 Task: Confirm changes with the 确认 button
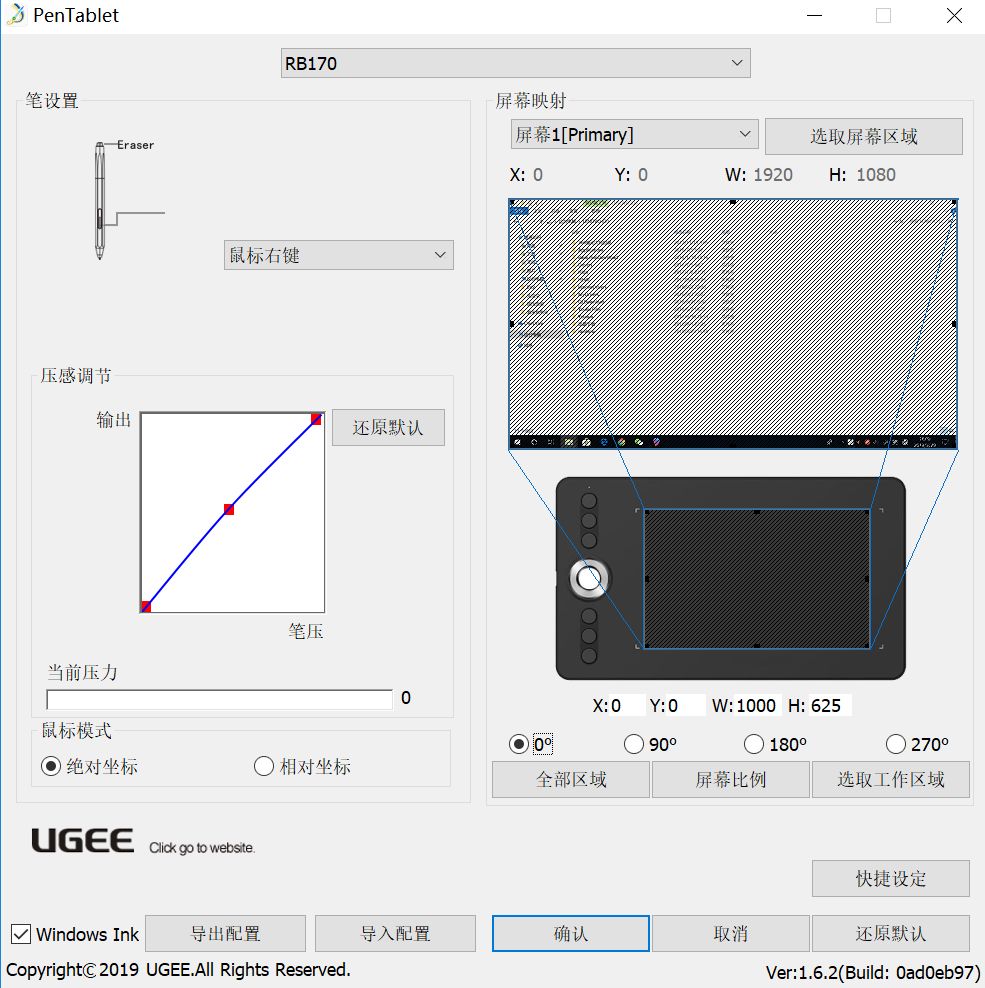pyautogui.click(x=570, y=933)
